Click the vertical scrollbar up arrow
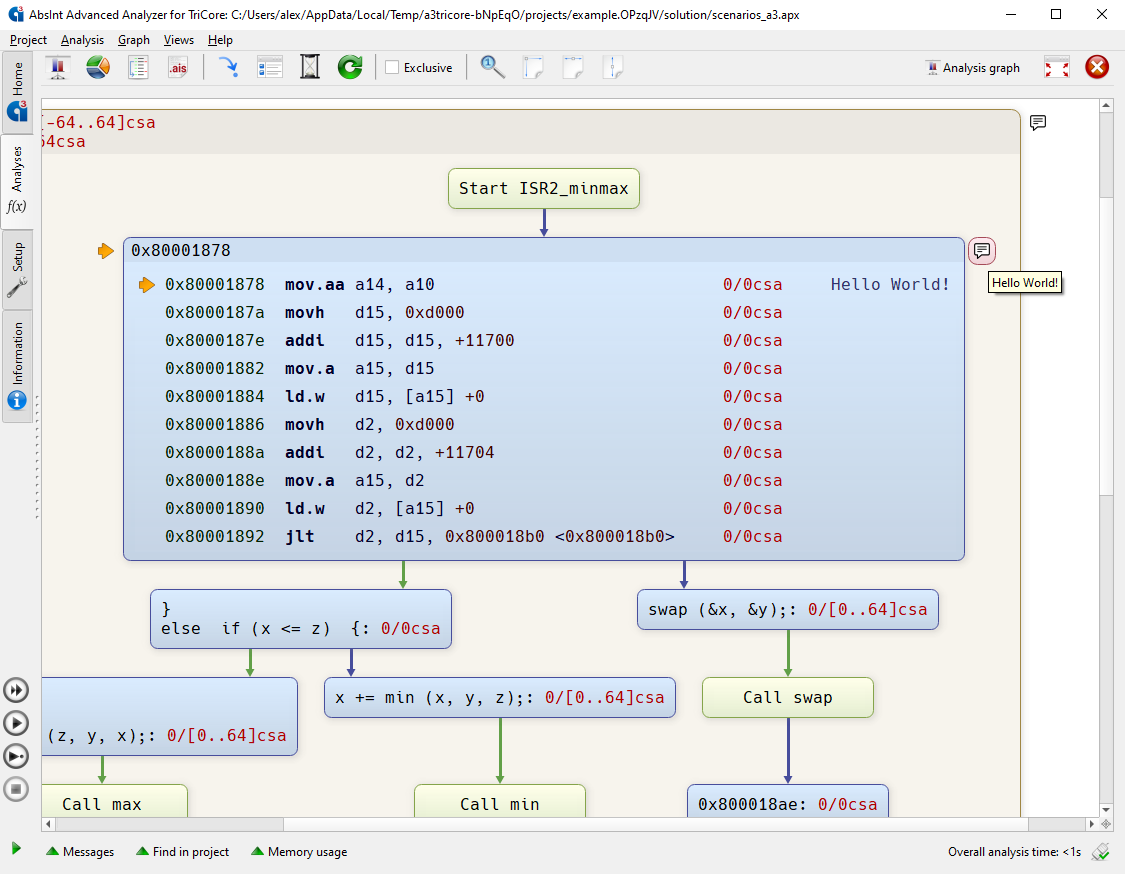This screenshot has height=874, width=1125. tap(1106, 105)
